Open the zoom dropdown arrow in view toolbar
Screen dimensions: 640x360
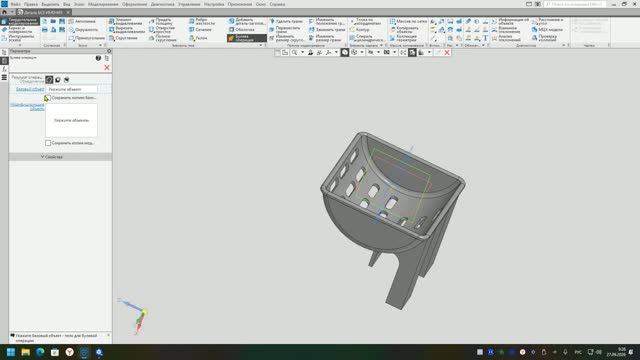pos(302,53)
